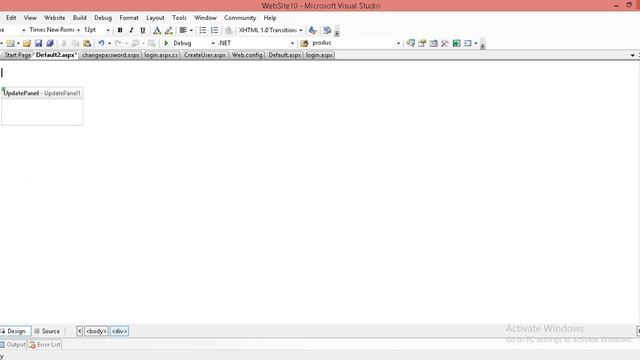Switch to Source view

(x=47, y=331)
